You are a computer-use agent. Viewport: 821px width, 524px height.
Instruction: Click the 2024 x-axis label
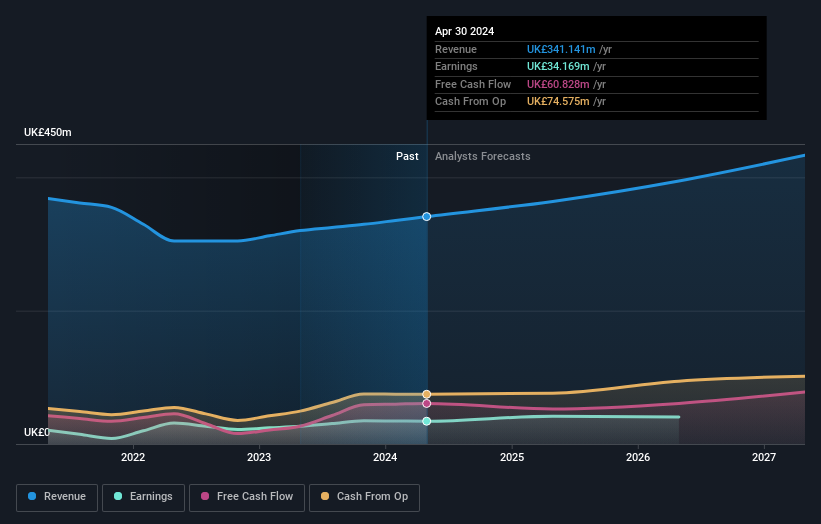[x=385, y=457]
